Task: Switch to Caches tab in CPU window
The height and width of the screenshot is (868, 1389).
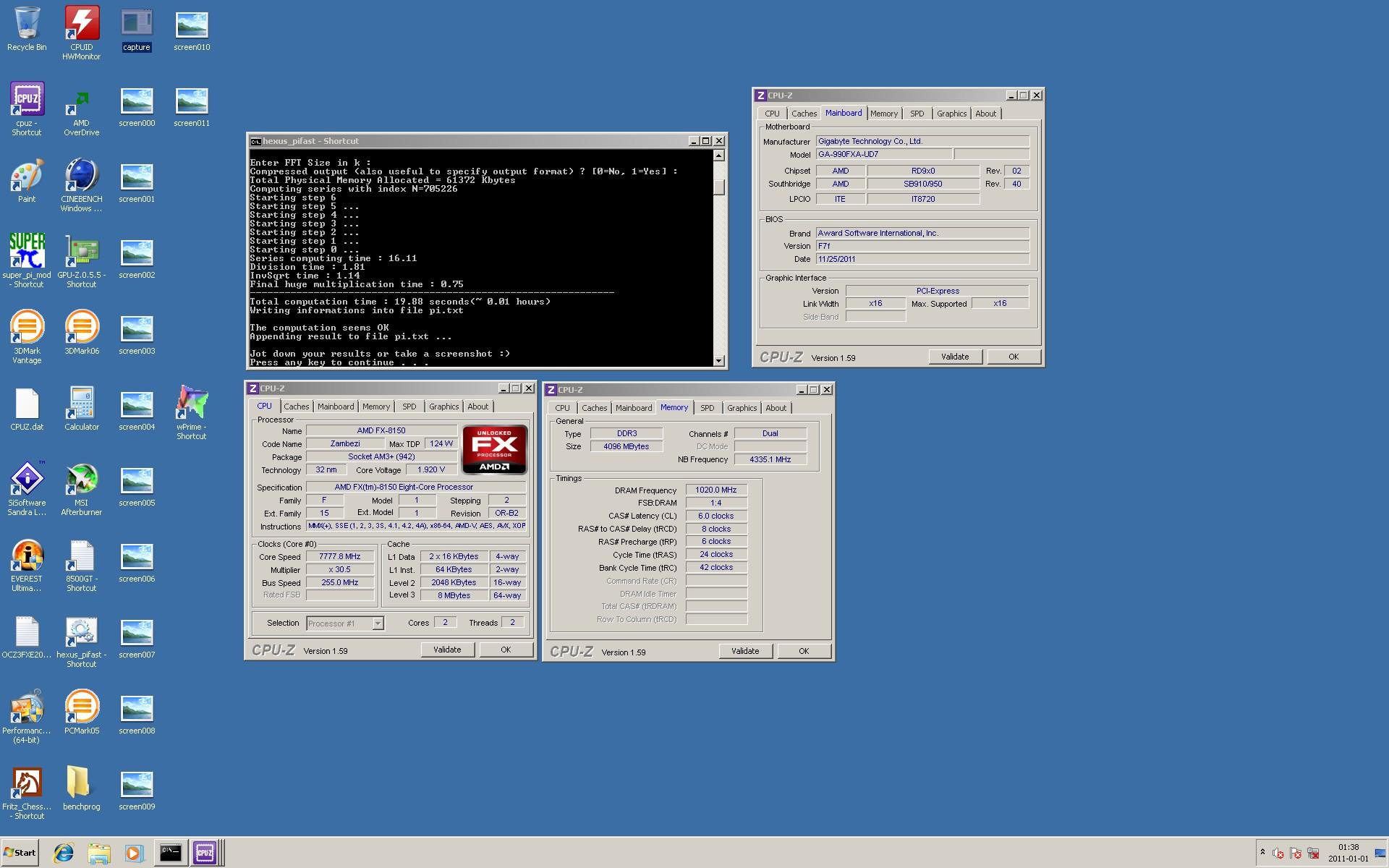Action: pyautogui.click(x=296, y=407)
